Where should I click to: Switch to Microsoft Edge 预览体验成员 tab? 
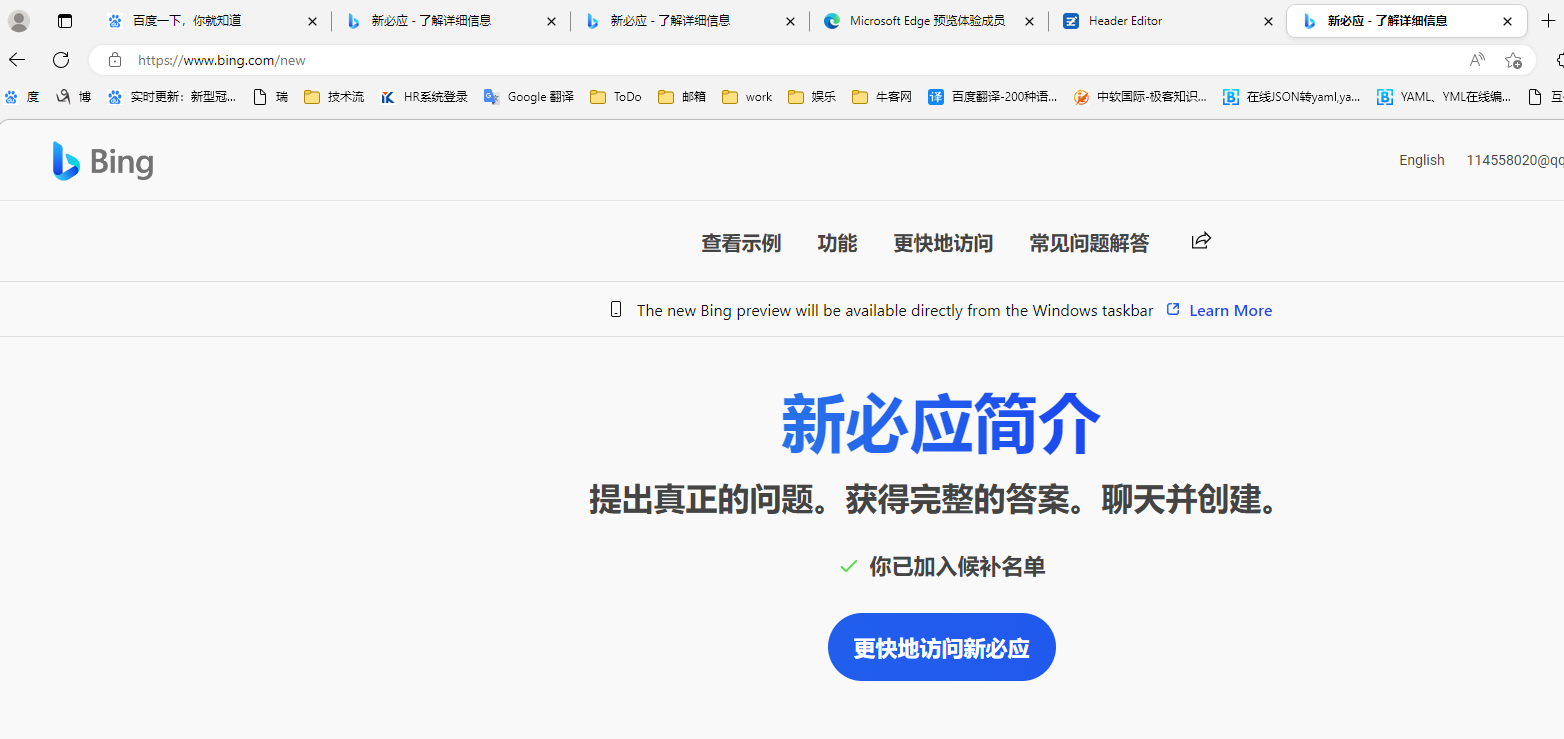point(927,21)
